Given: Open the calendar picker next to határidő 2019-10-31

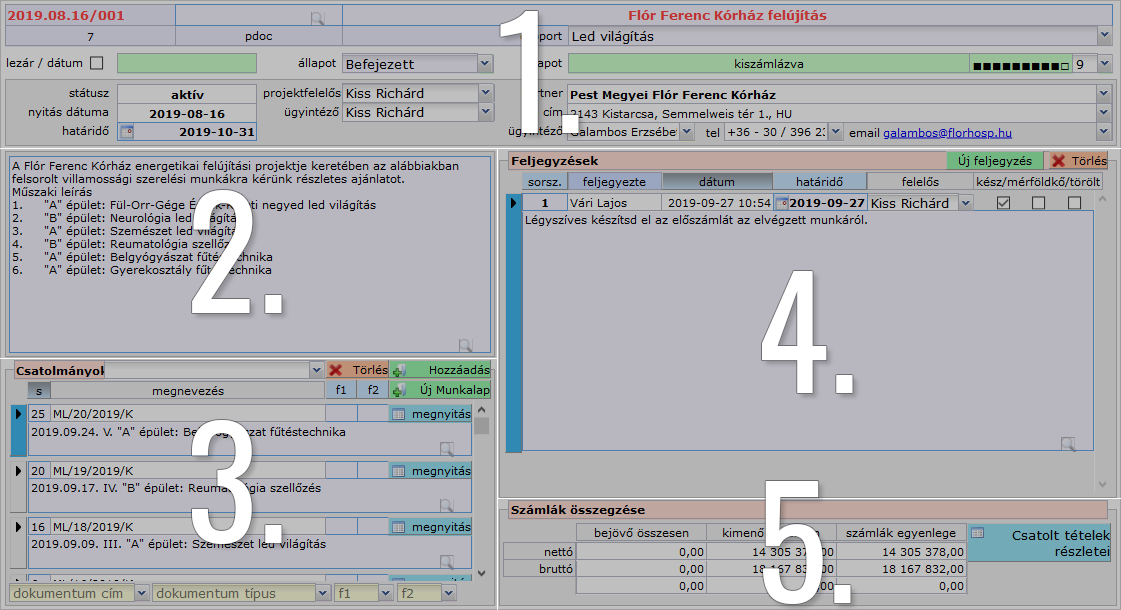Looking at the screenshot, I should [x=127, y=132].
